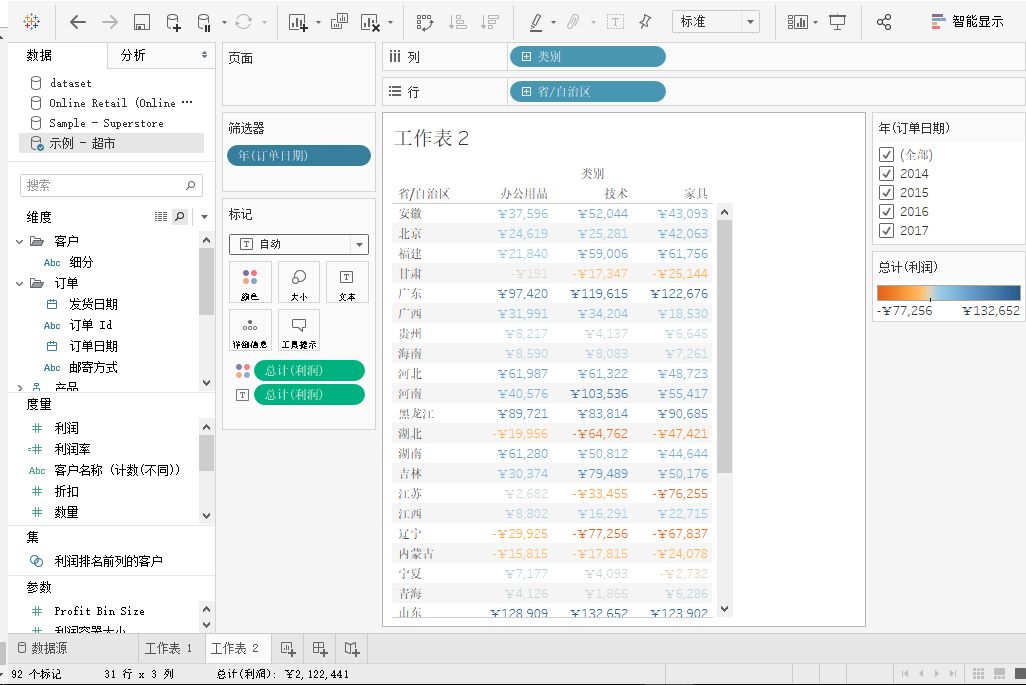Click the add new data source icon
This screenshot has width=1026, height=685.
[173, 22]
